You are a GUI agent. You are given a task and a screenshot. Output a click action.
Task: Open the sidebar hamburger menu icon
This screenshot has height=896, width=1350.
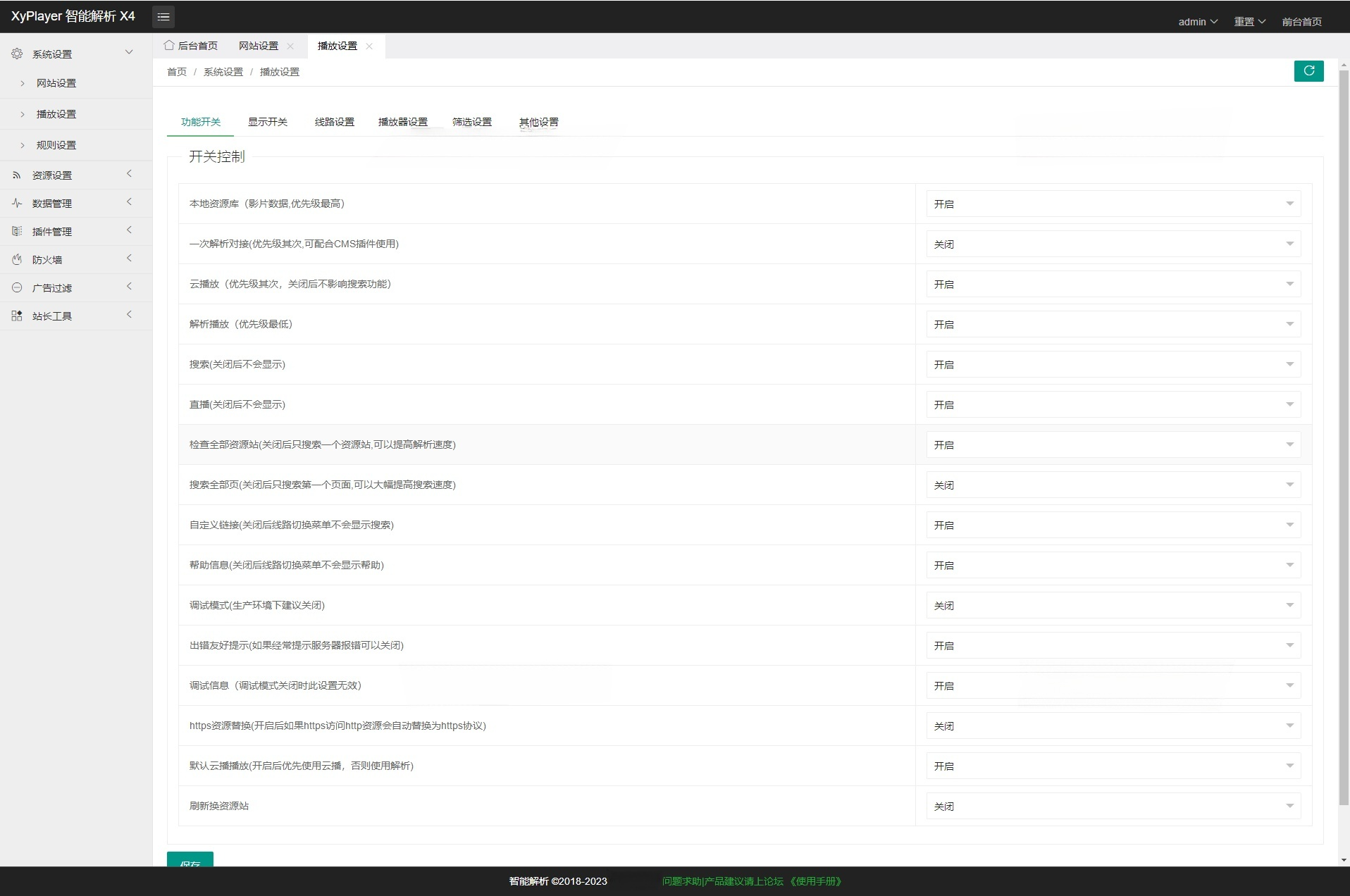(163, 16)
